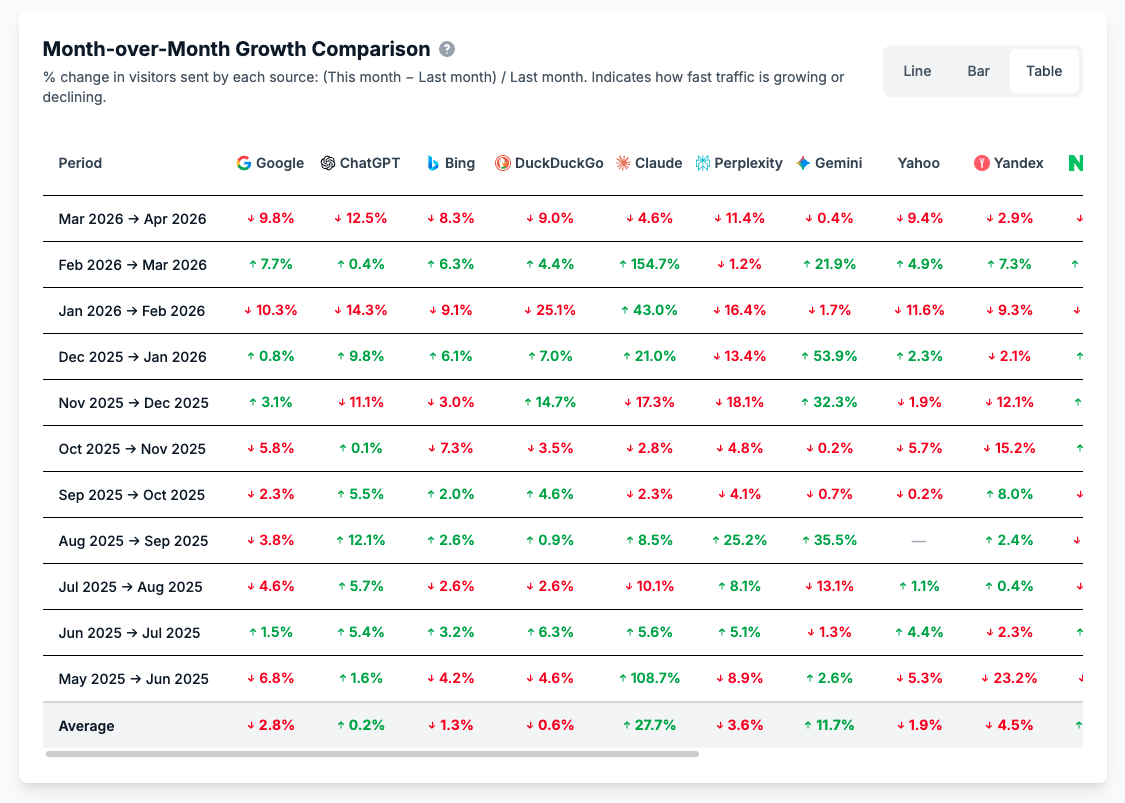Click Claude's 154.7% growth cell
This screenshot has width=1125, height=803.
pyautogui.click(x=649, y=264)
